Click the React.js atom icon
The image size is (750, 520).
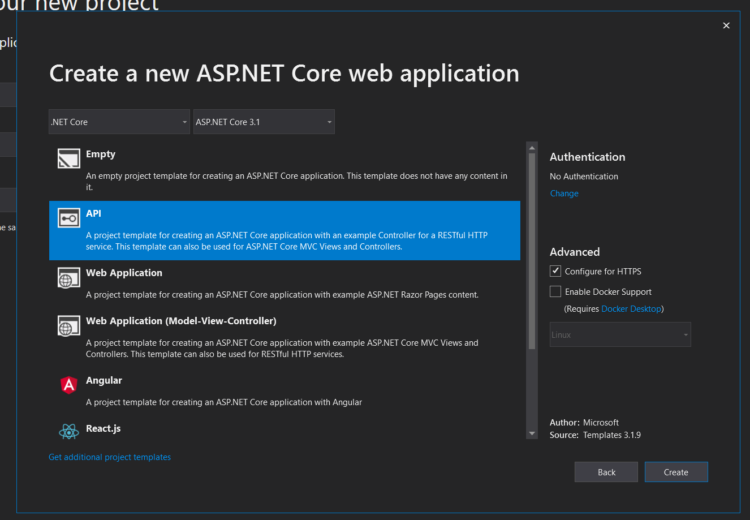69,431
